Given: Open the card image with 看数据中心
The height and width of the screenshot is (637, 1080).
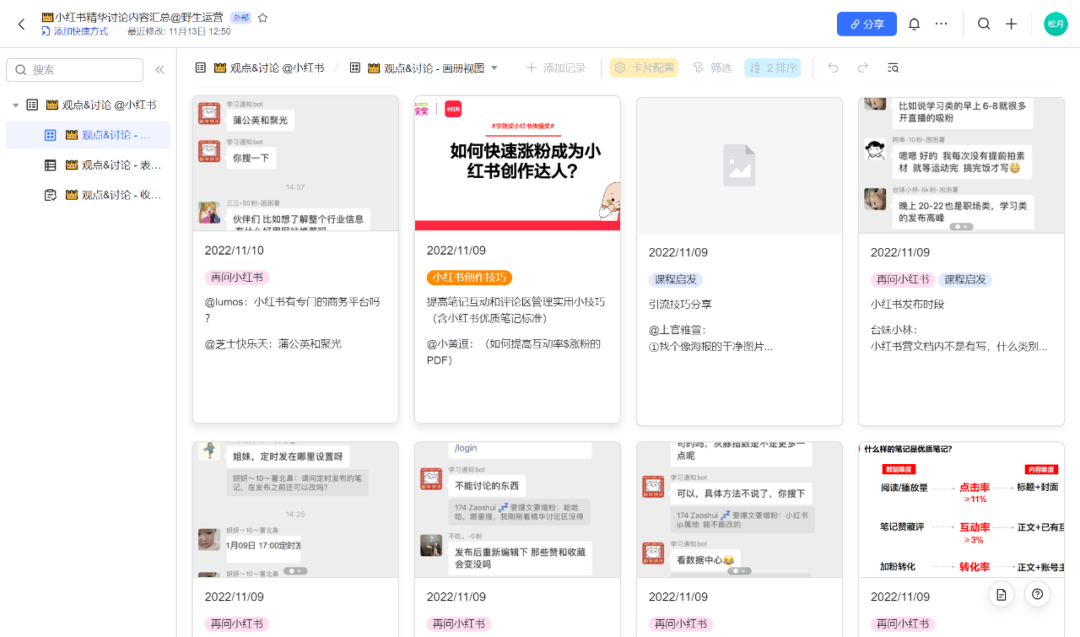Looking at the screenshot, I should pyautogui.click(x=739, y=510).
